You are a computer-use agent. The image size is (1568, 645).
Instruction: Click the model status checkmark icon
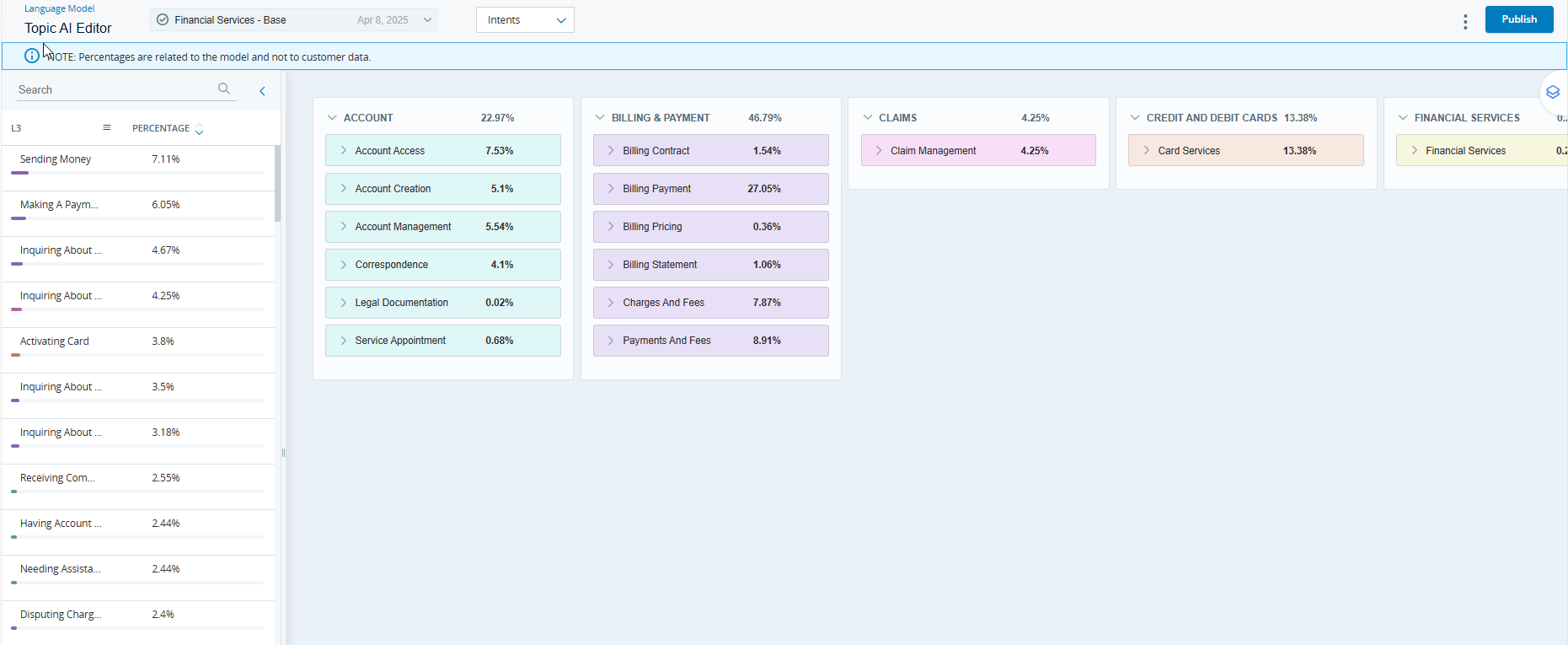click(163, 19)
